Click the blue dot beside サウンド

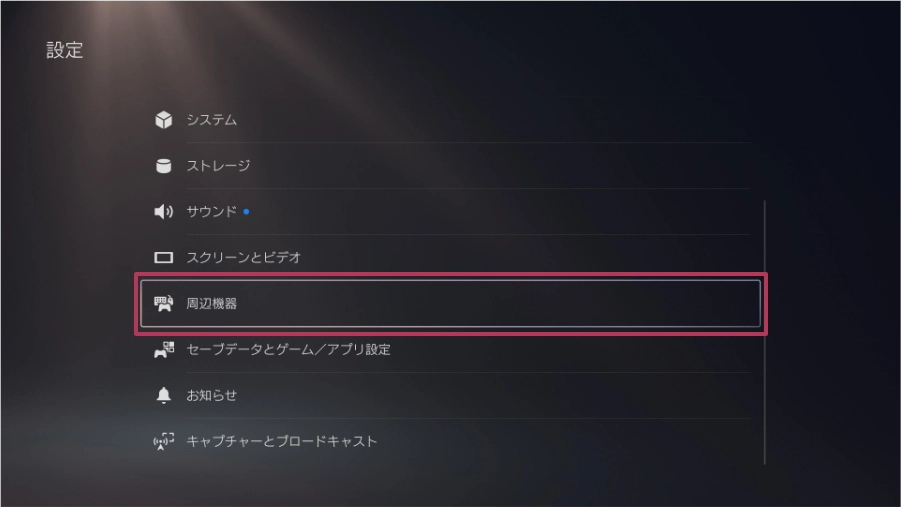click(x=246, y=212)
